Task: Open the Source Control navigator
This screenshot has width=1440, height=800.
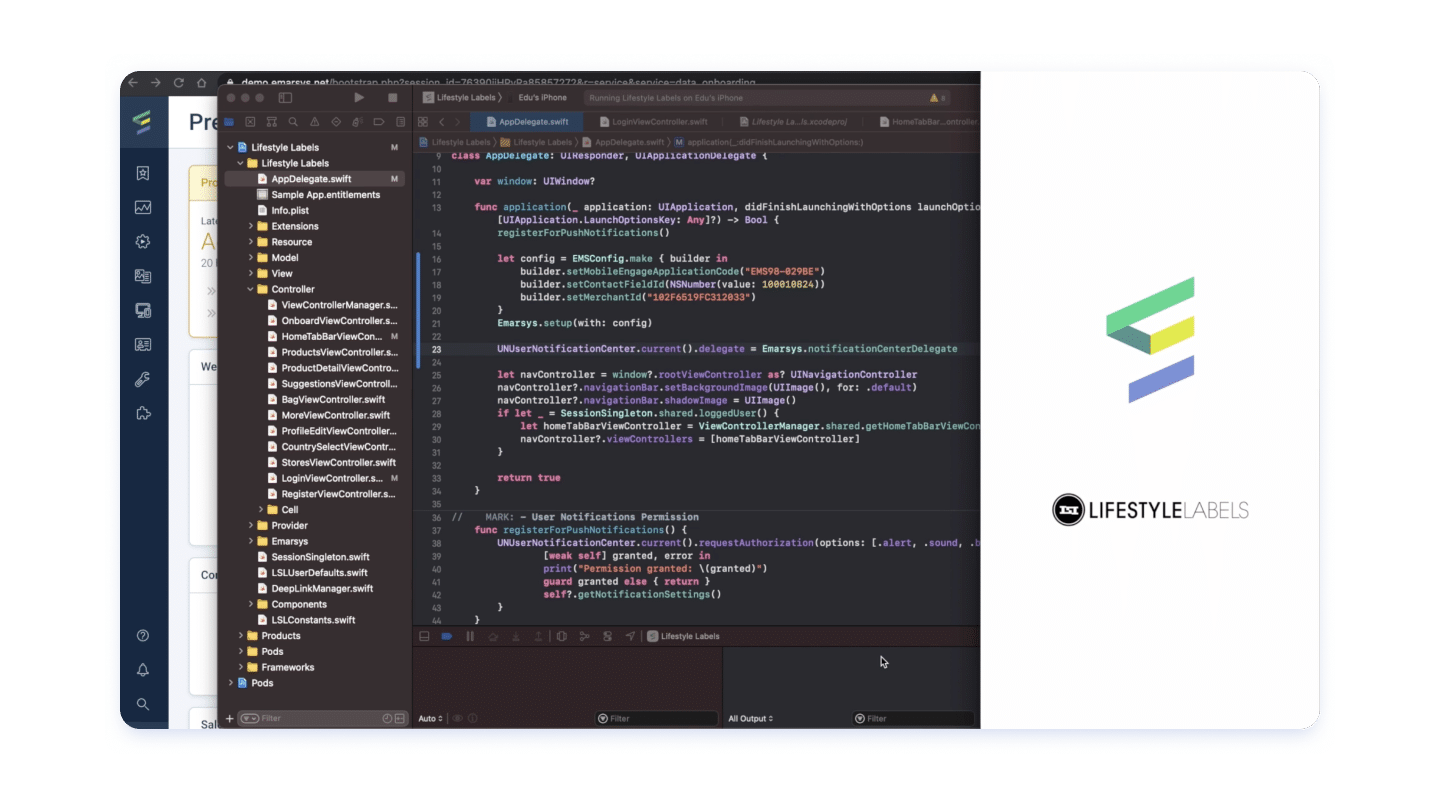Action: pos(250,122)
